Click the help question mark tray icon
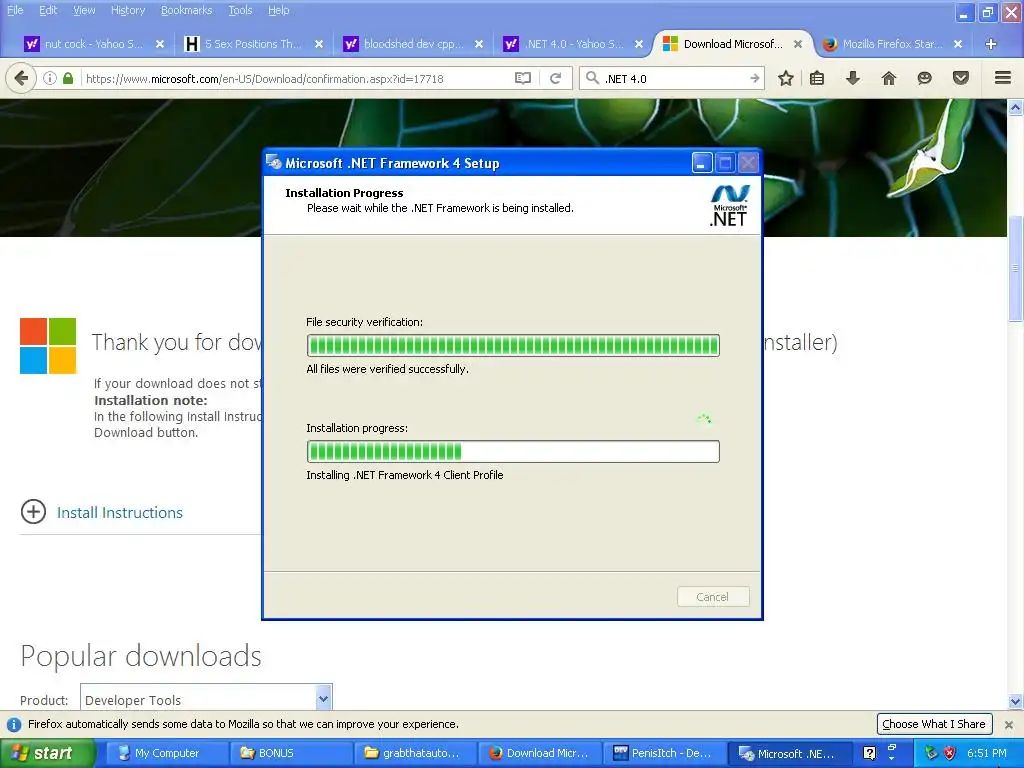This screenshot has height=768, width=1024. [869, 753]
